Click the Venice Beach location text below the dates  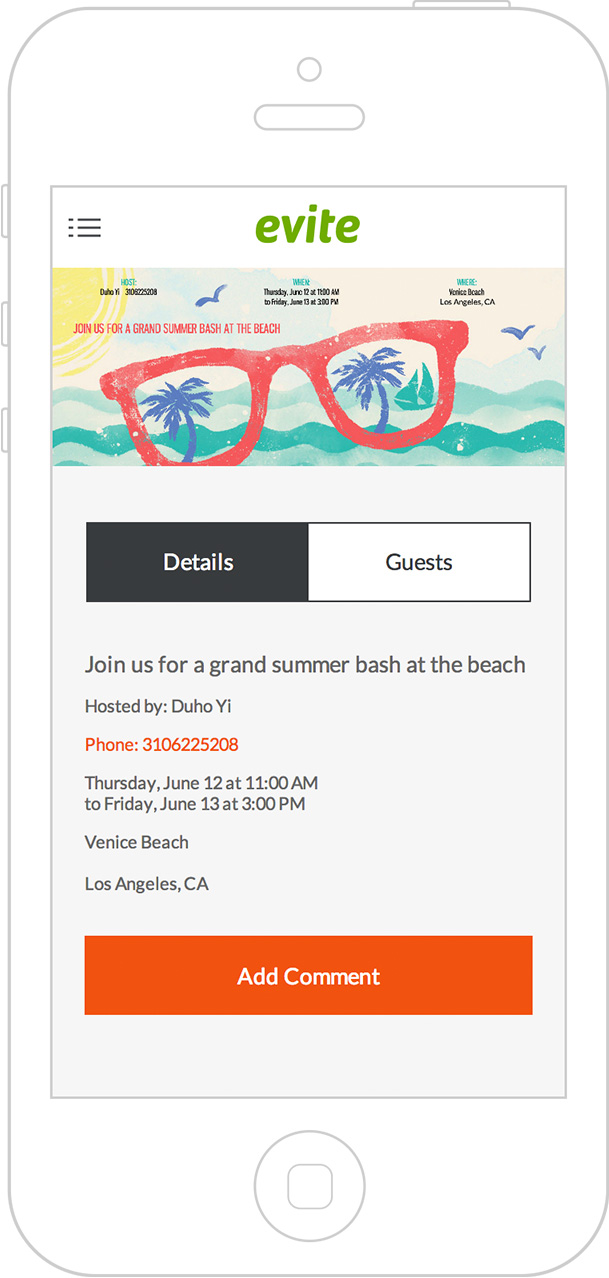click(137, 842)
